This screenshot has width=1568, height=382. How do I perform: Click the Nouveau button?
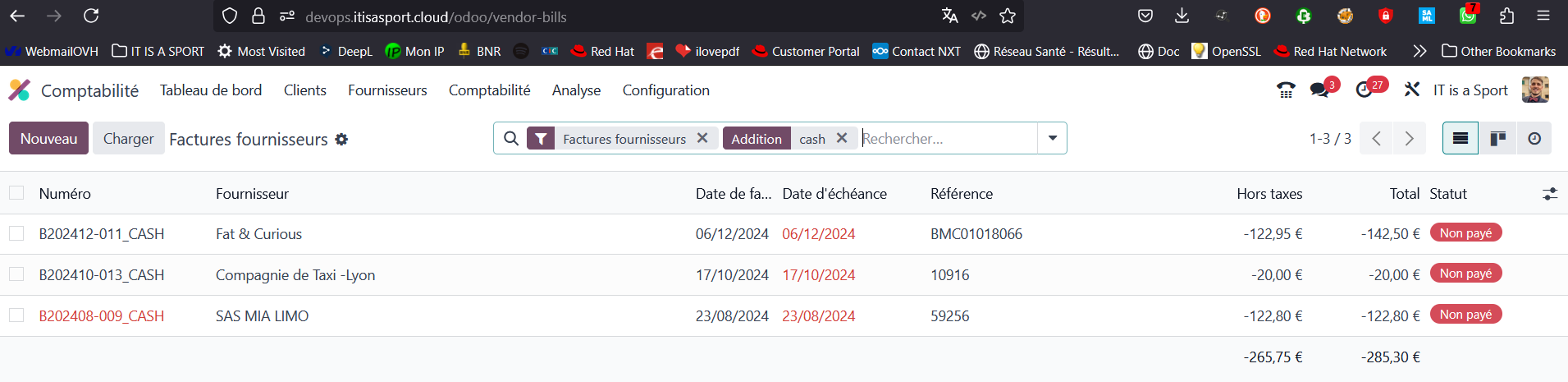[48, 139]
